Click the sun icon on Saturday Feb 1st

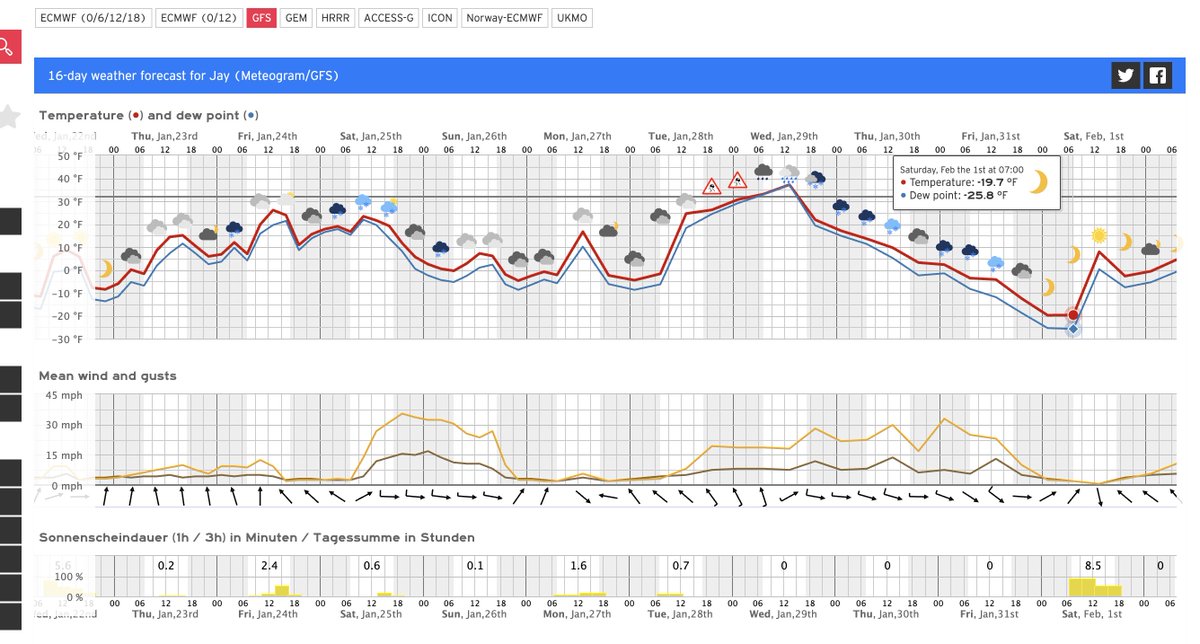point(1099,236)
